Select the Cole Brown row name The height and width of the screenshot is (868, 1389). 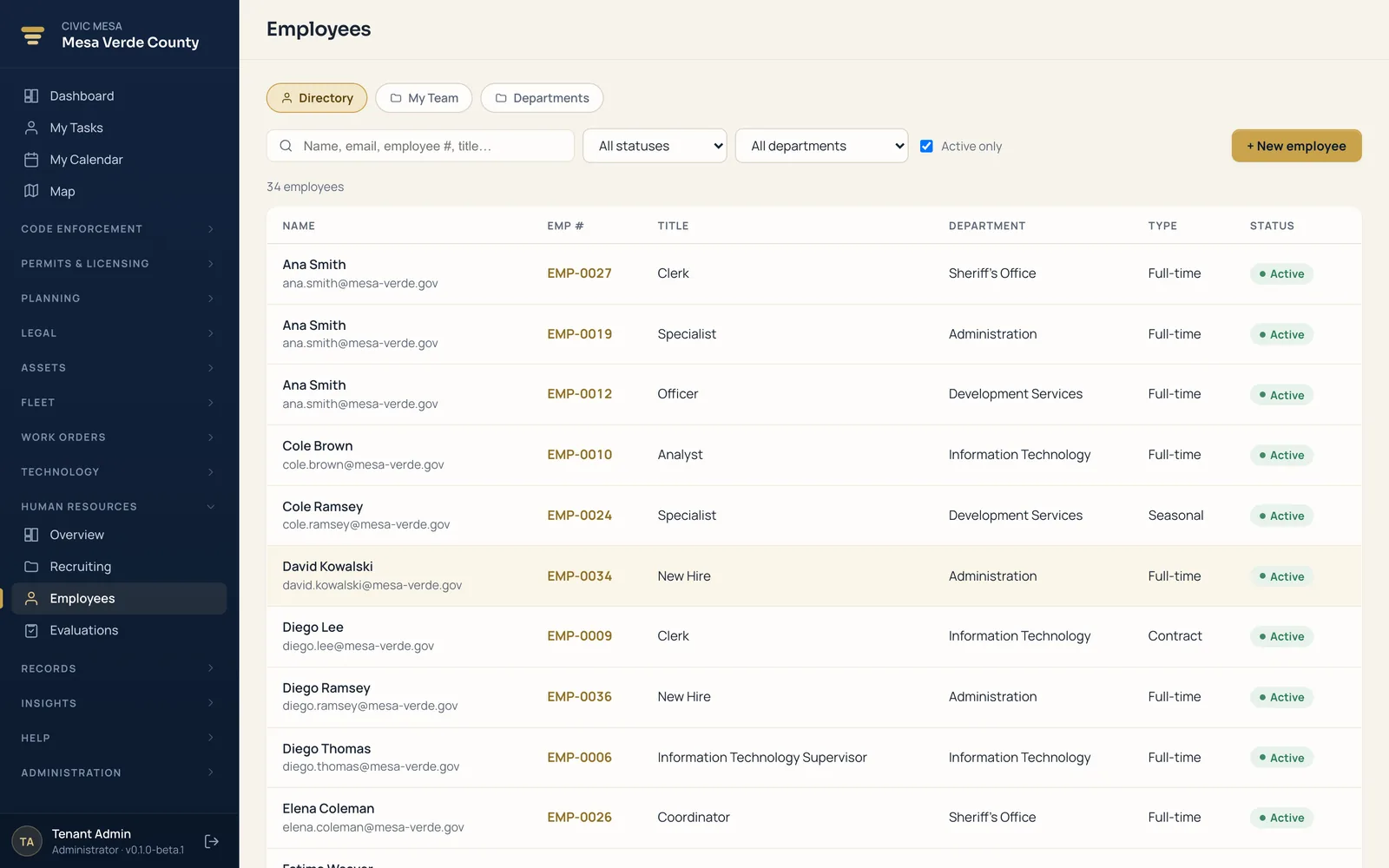(317, 446)
